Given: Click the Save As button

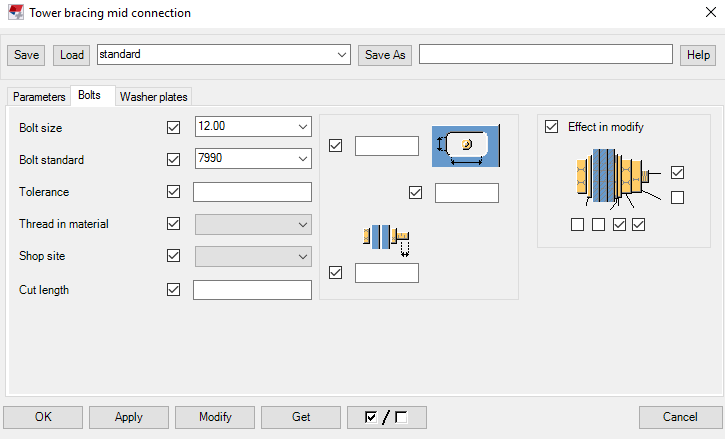Looking at the screenshot, I should [x=385, y=54].
